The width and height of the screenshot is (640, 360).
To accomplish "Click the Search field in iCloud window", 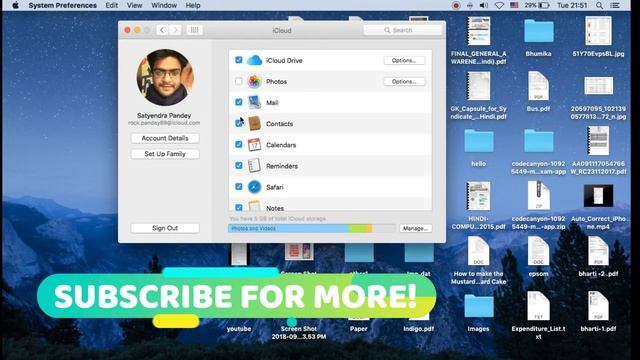I will coord(403,30).
